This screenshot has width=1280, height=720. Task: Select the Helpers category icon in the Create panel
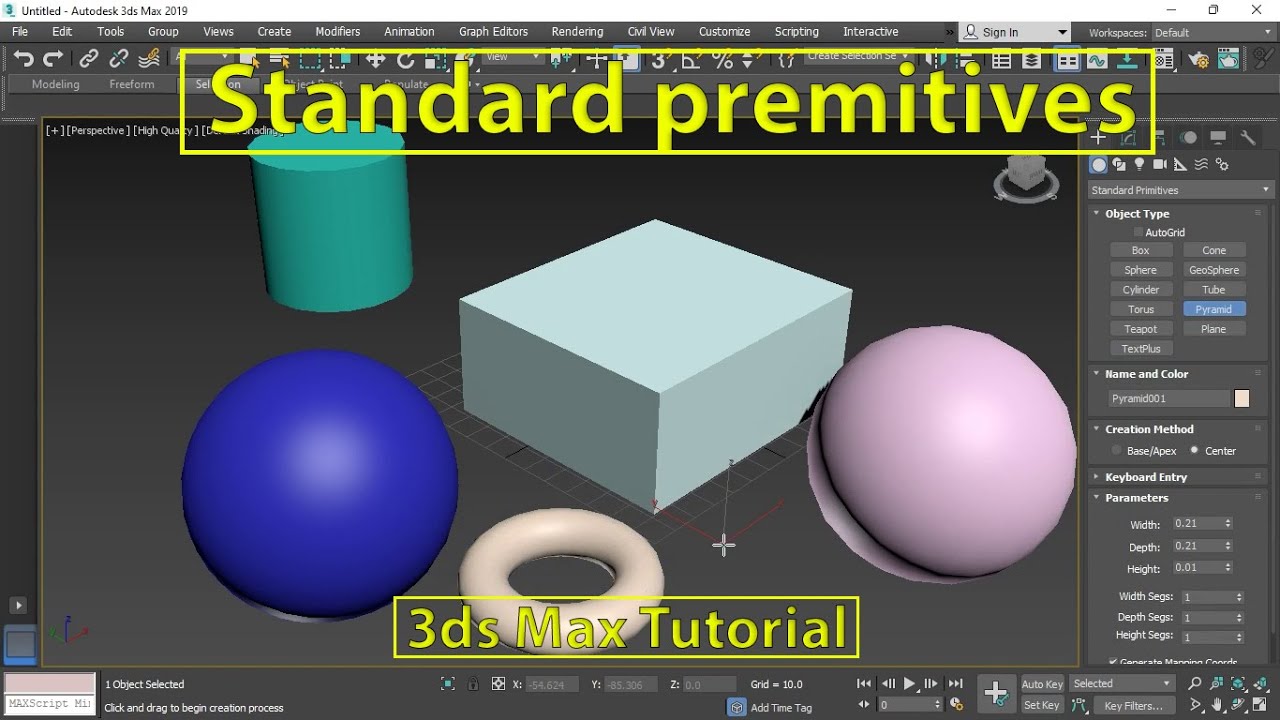pyautogui.click(x=1180, y=164)
